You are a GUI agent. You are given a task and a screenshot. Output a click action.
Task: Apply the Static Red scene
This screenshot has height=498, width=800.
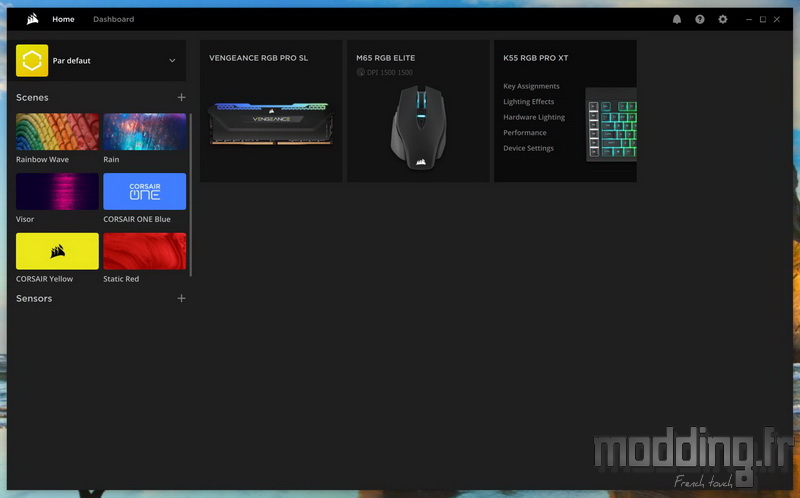(x=144, y=251)
